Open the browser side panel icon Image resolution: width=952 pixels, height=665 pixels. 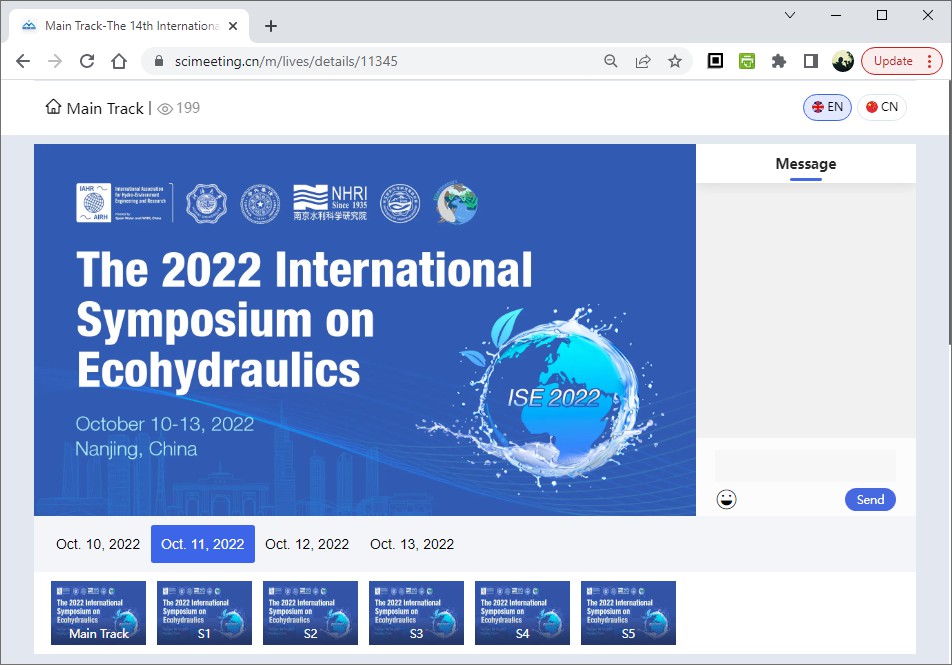tap(811, 61)
